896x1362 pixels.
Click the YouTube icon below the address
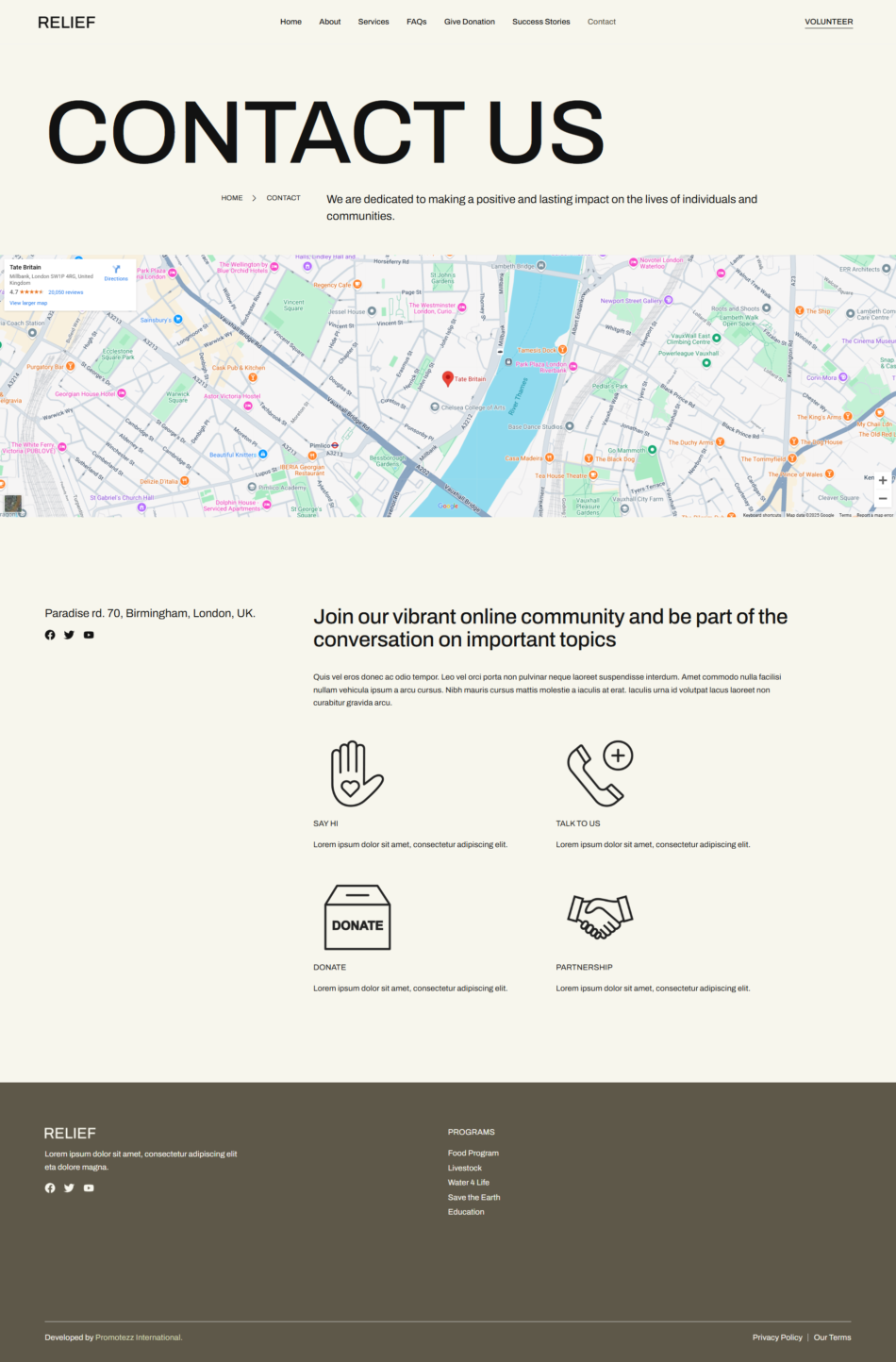pos(89,635)
